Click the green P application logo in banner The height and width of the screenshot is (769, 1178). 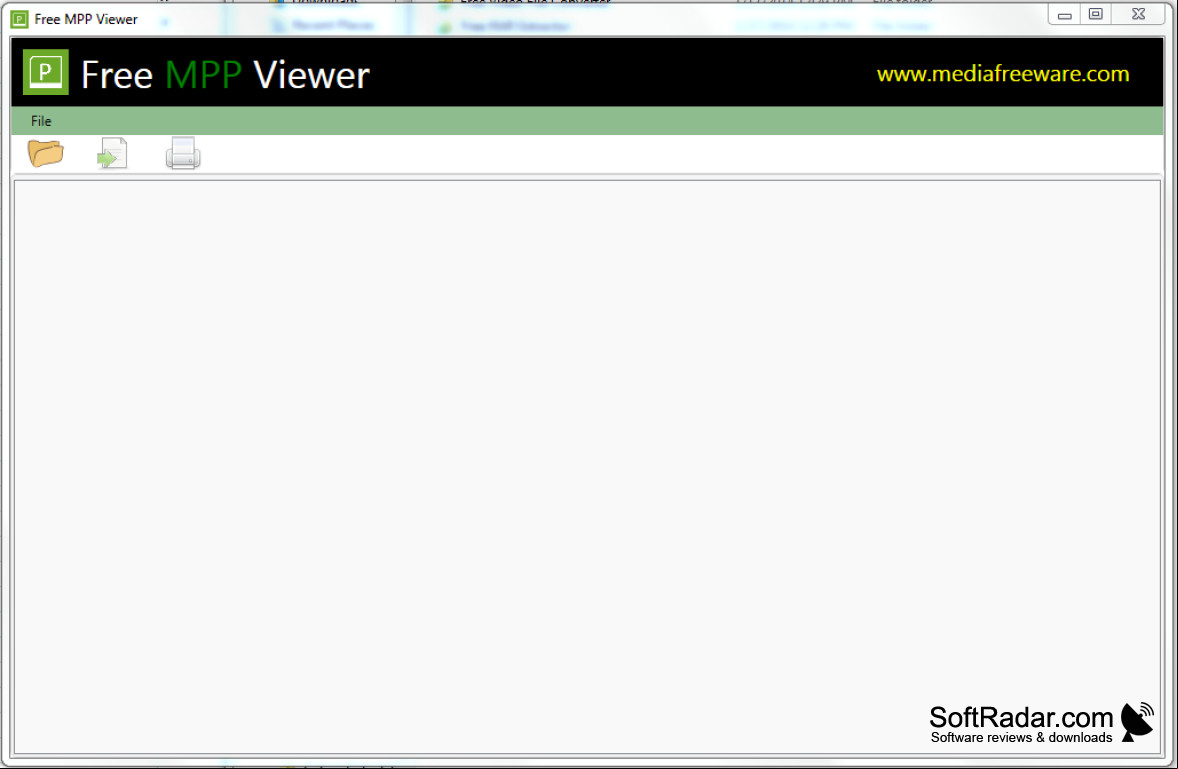pos(45,72)
